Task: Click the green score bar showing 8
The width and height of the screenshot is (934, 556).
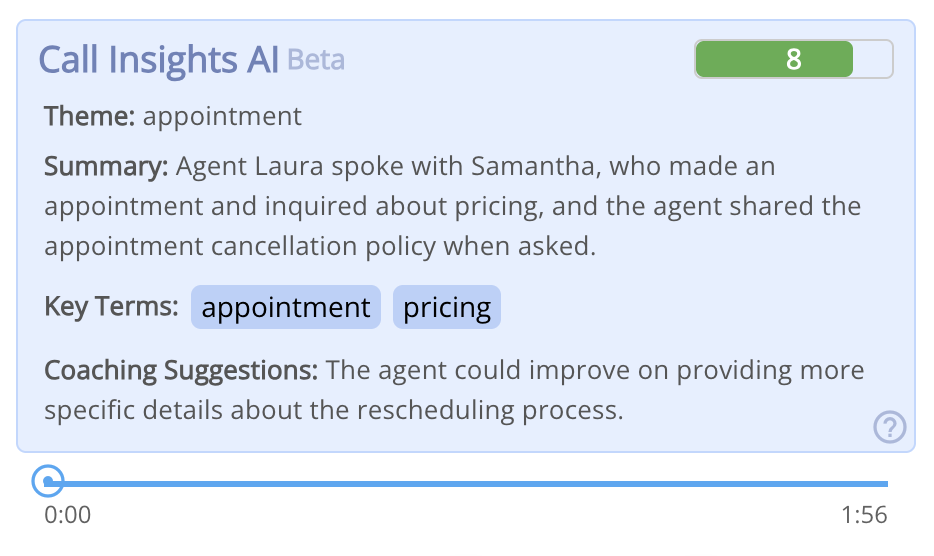Action: (774, 59)
